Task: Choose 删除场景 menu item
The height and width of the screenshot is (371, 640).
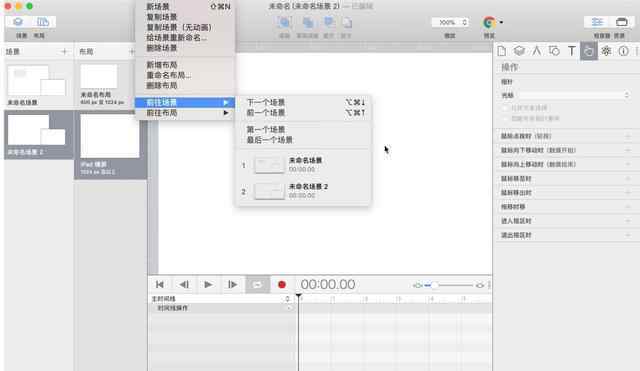Action: [185, 48]
